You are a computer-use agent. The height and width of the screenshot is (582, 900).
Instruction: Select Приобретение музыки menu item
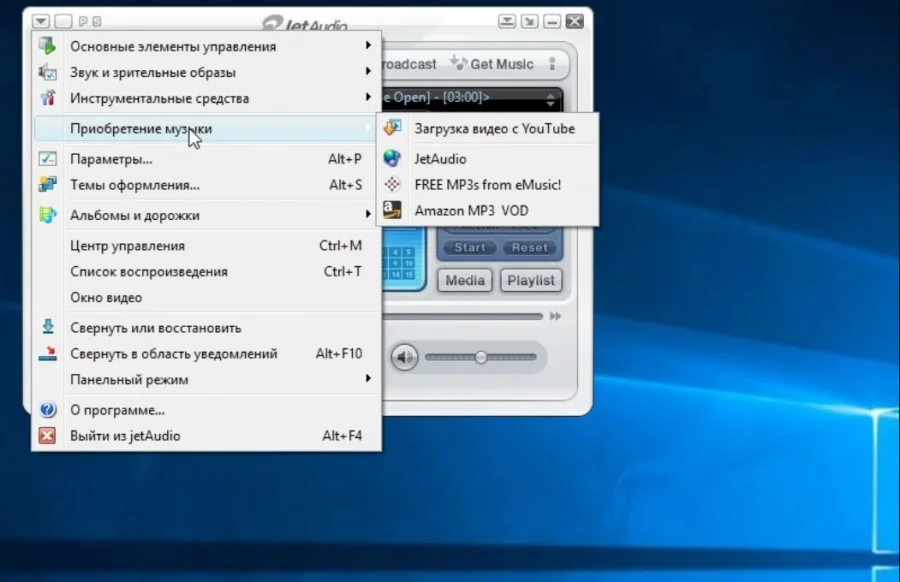click(x=207, y=128)
